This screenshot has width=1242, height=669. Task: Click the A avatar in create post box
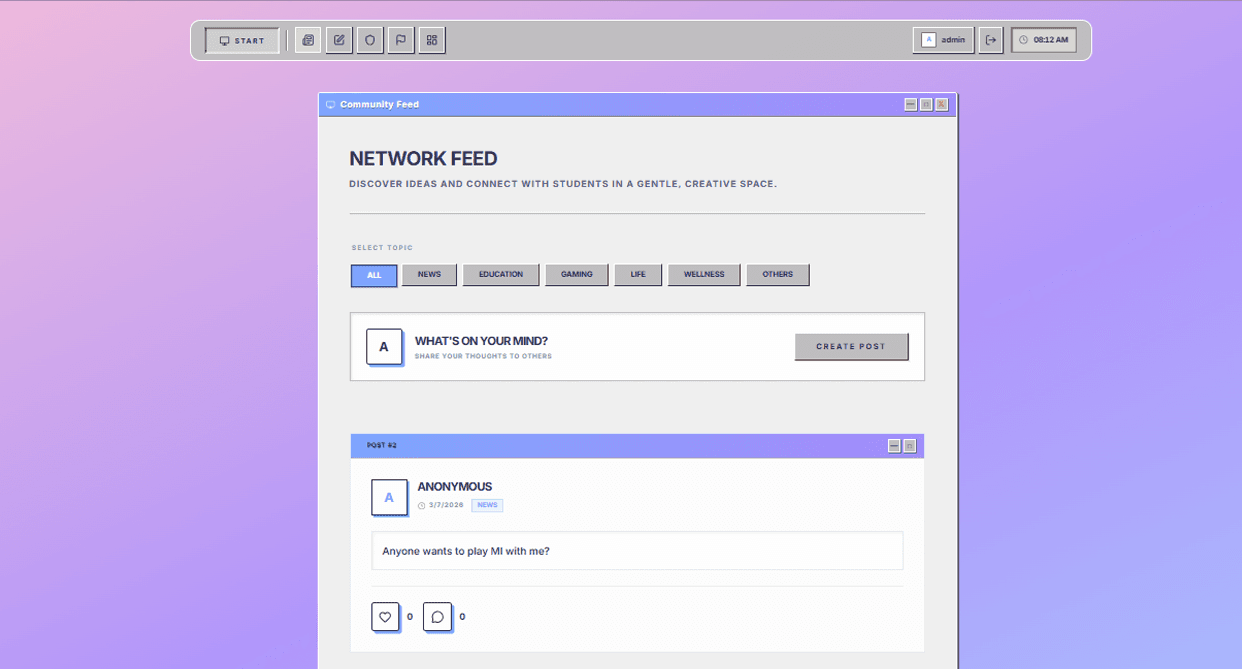pyautogui.click(x=384, y=347)
